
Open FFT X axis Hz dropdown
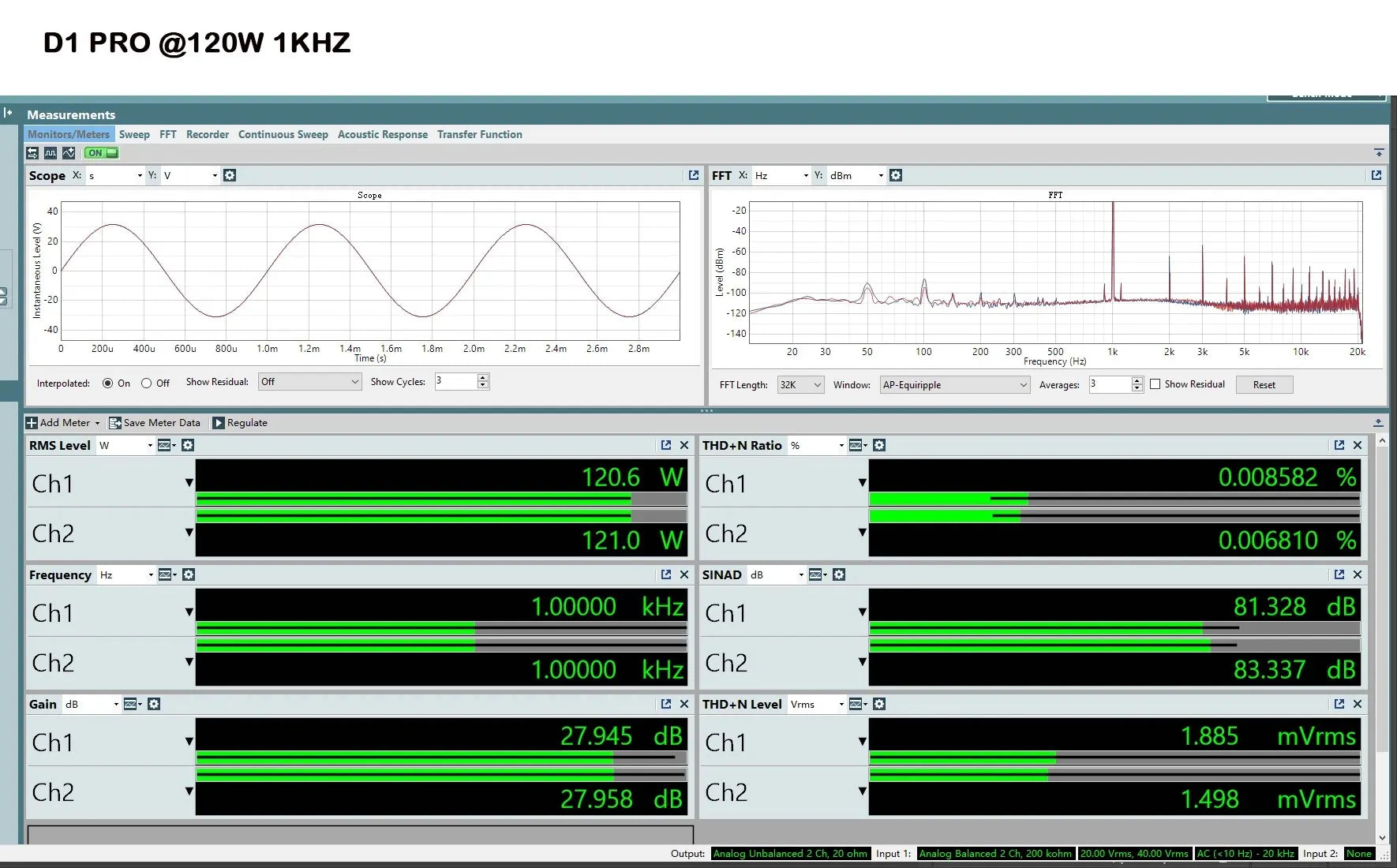[781, 175]
